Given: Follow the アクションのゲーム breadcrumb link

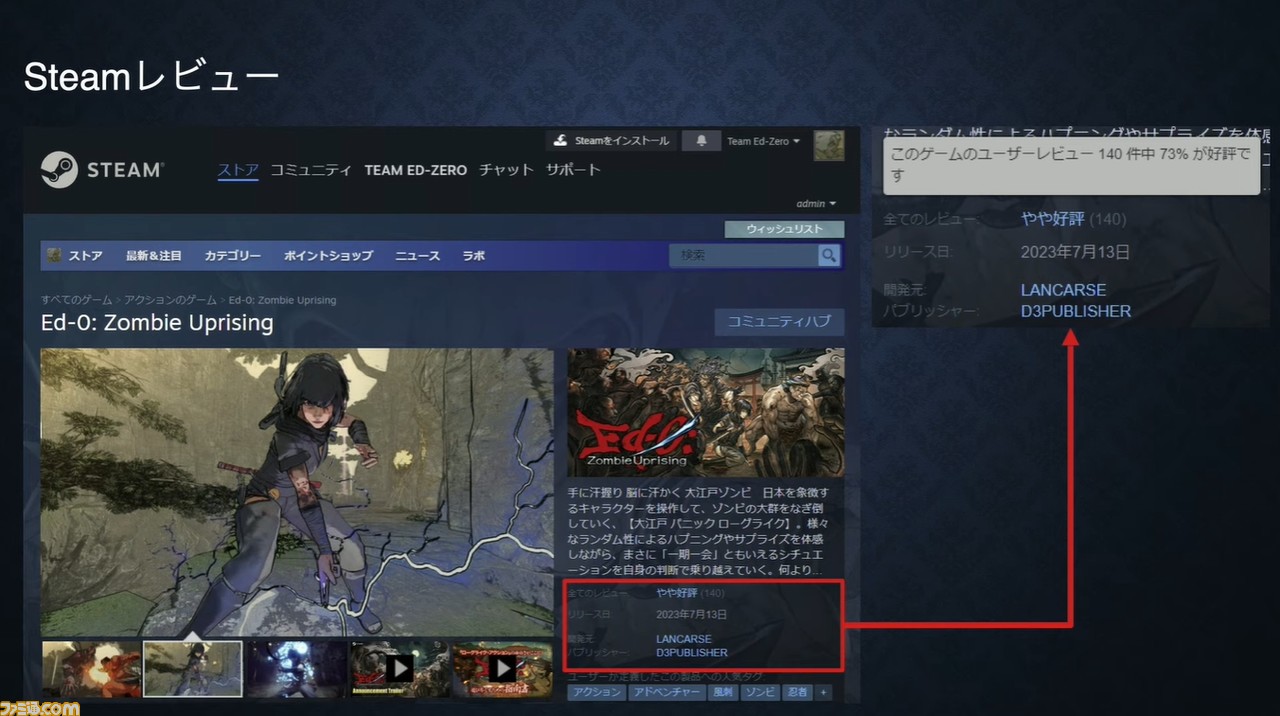Looking at the screenshot, I should pos(170,300).
